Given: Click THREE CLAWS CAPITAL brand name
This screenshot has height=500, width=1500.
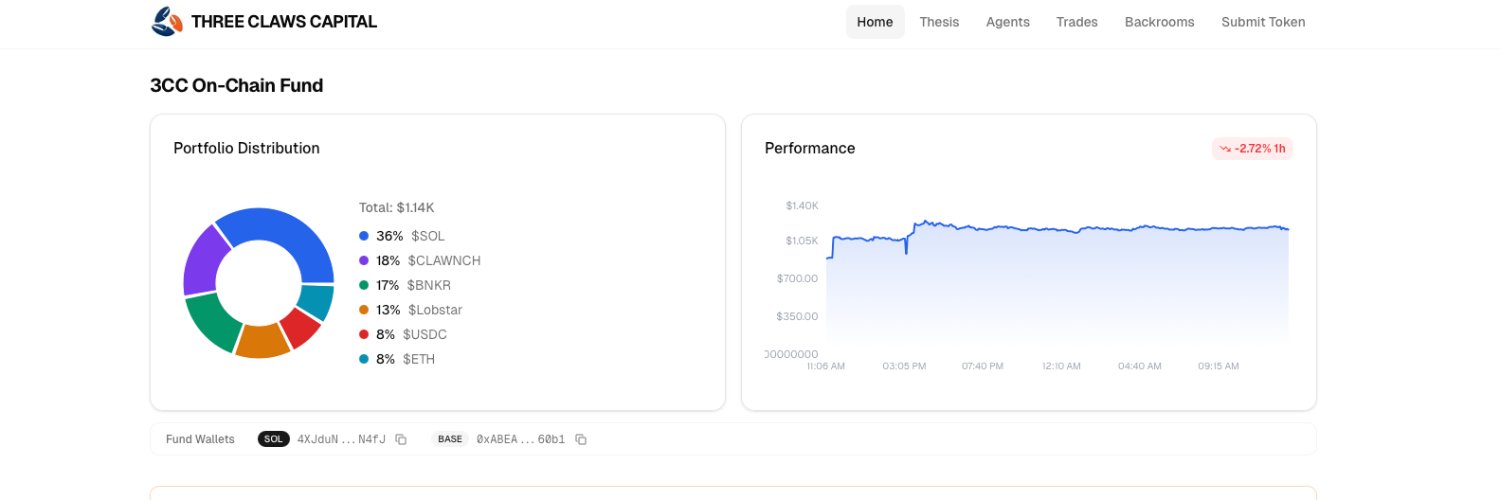Looking at the screenshot, I should point(284,21).
